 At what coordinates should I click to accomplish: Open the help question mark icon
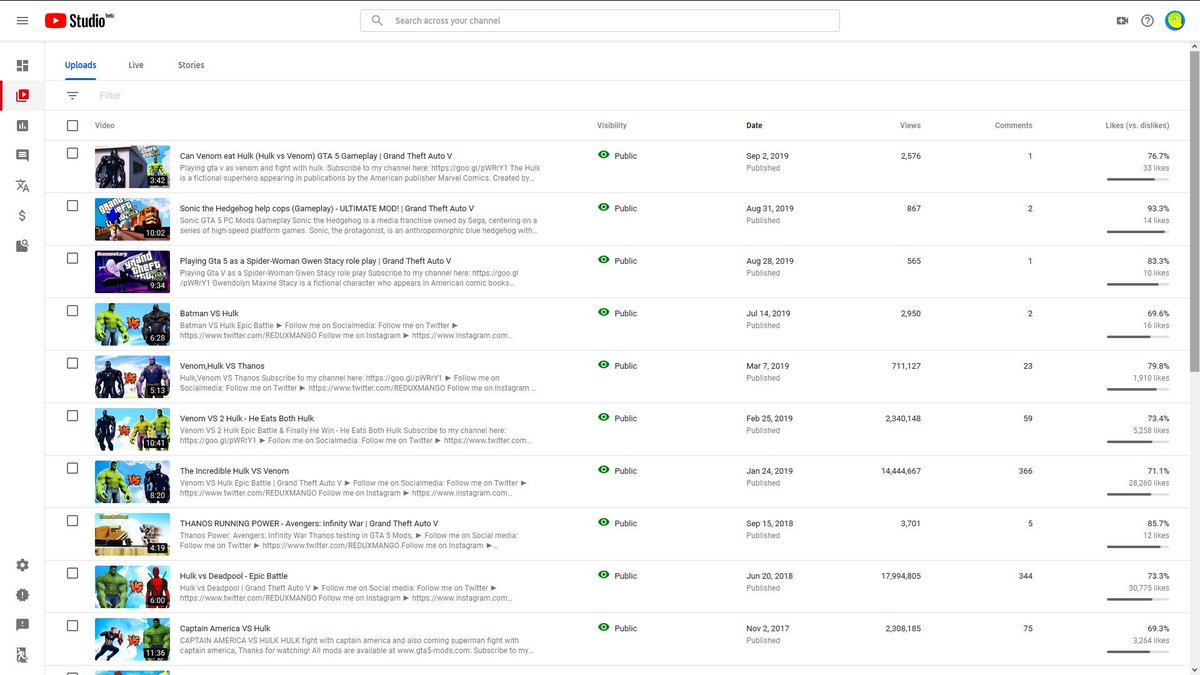1147,20
